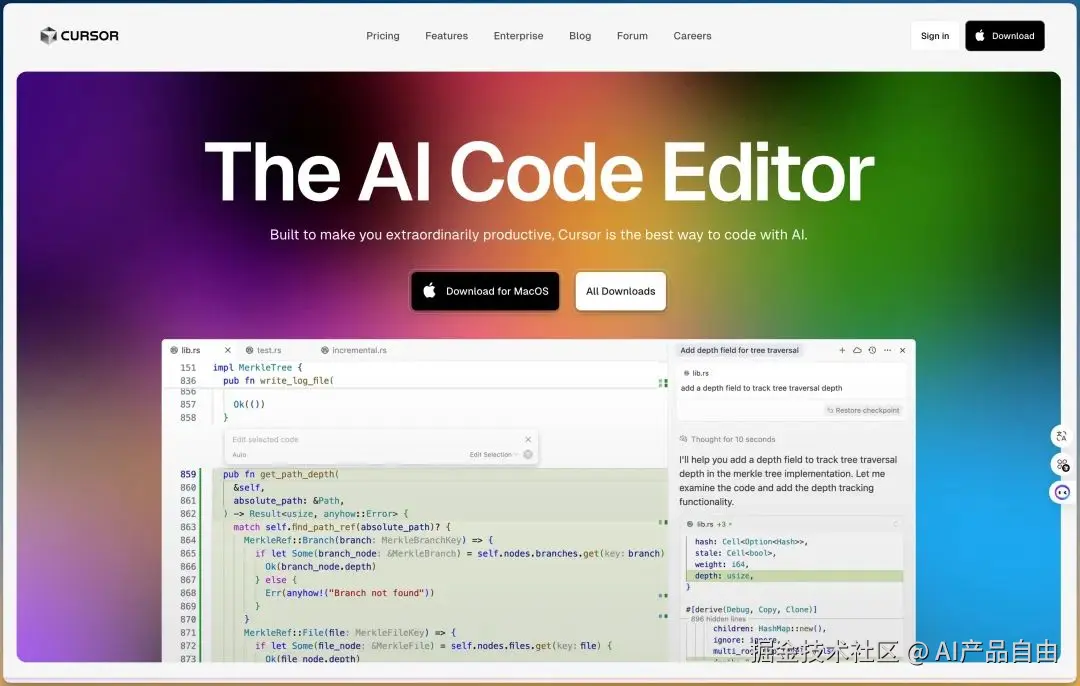Click 'impl MerkleTree {' sticky line
1080x686 pixels.
tap(258, 368)
